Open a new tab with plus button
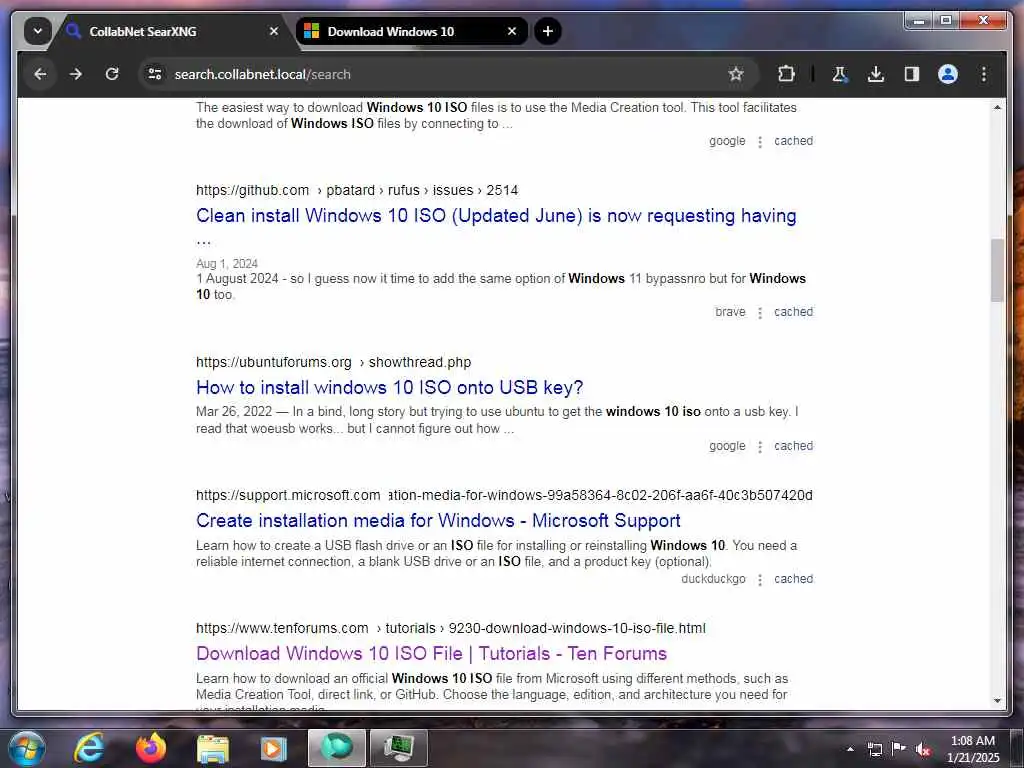The height and width of the screenshot is (768, 1024). point(547,31)
